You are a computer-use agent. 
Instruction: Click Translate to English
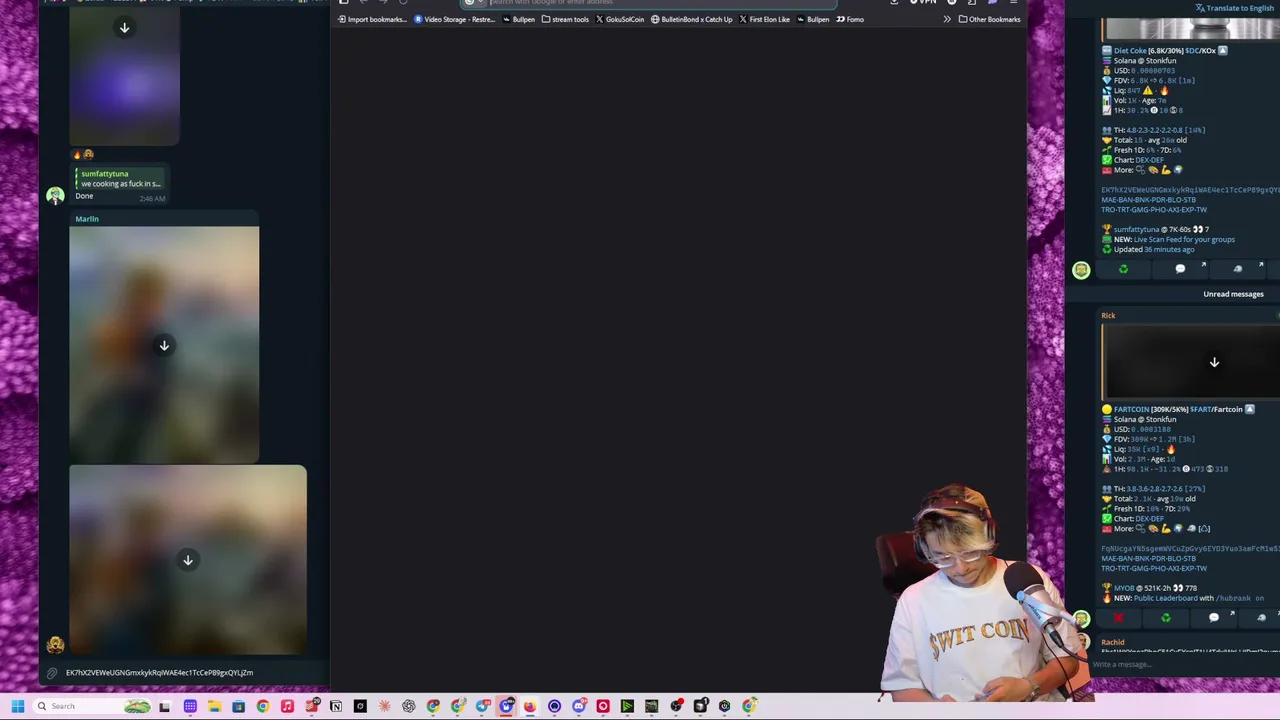coord(1234,8)
